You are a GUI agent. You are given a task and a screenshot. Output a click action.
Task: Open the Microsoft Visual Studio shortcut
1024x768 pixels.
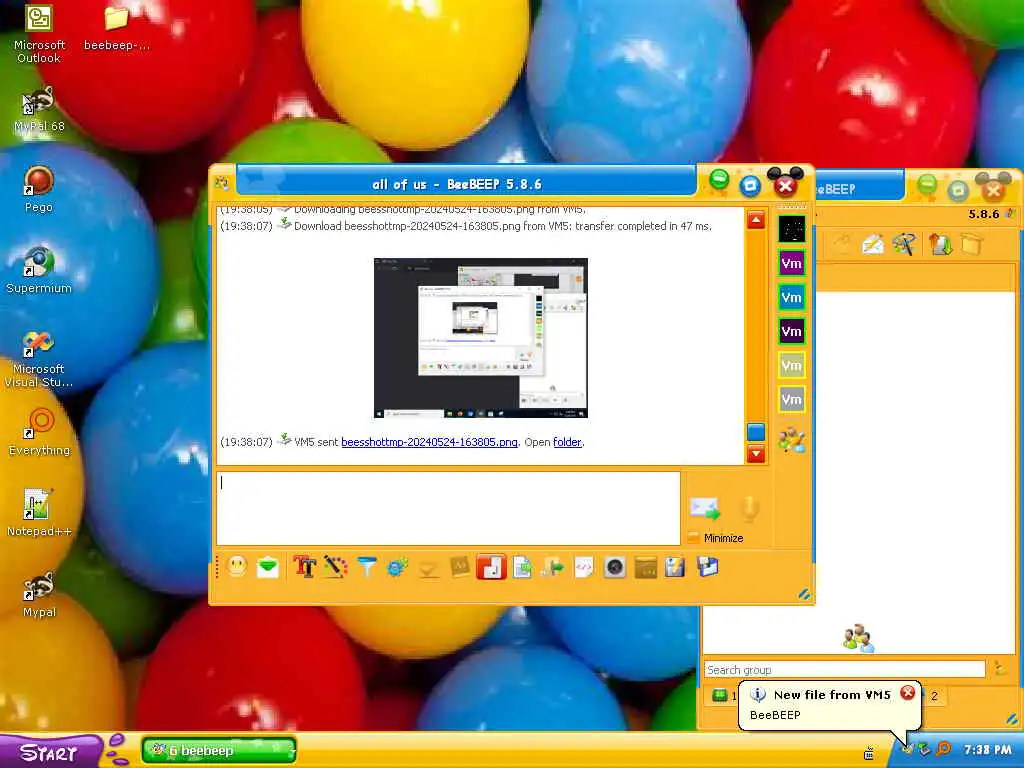(x=39, y=358)
